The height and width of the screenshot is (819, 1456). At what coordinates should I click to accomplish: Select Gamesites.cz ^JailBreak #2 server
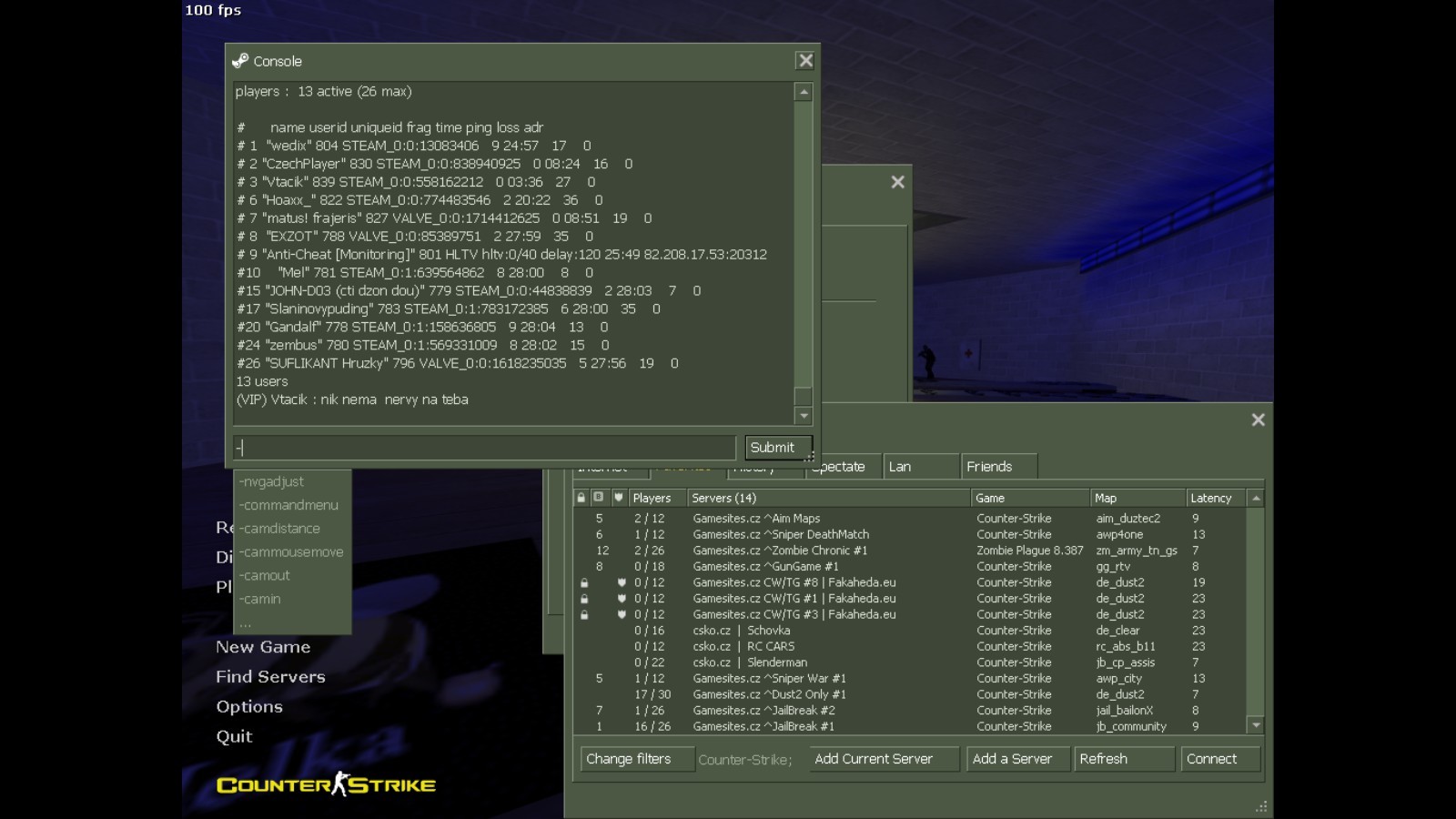pyautogui.click(x=910, y=711)
